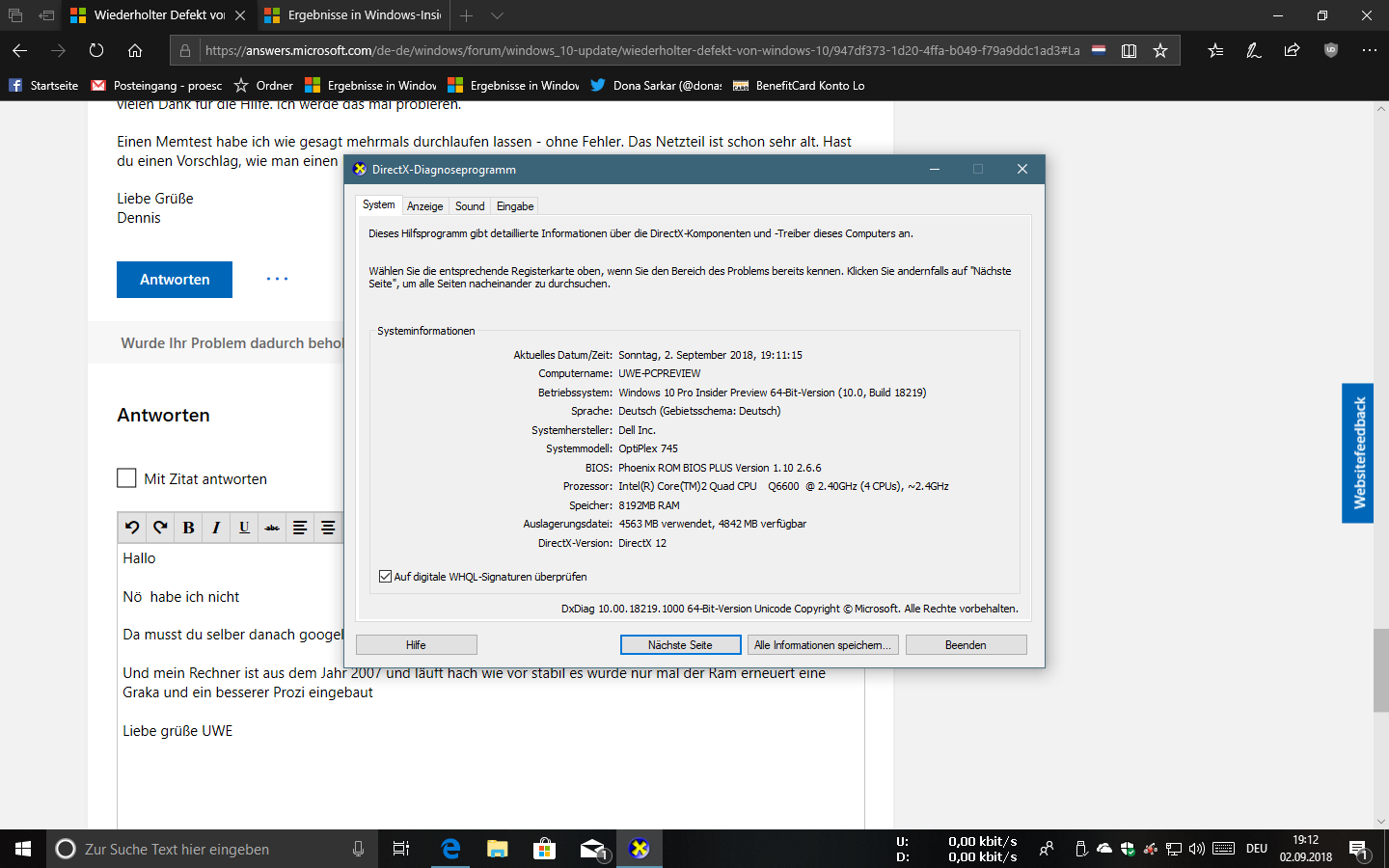This screenshot has width=1389, height=868.
Task: Select the System tab in DirectX dialog
Action: click(378, 204)
